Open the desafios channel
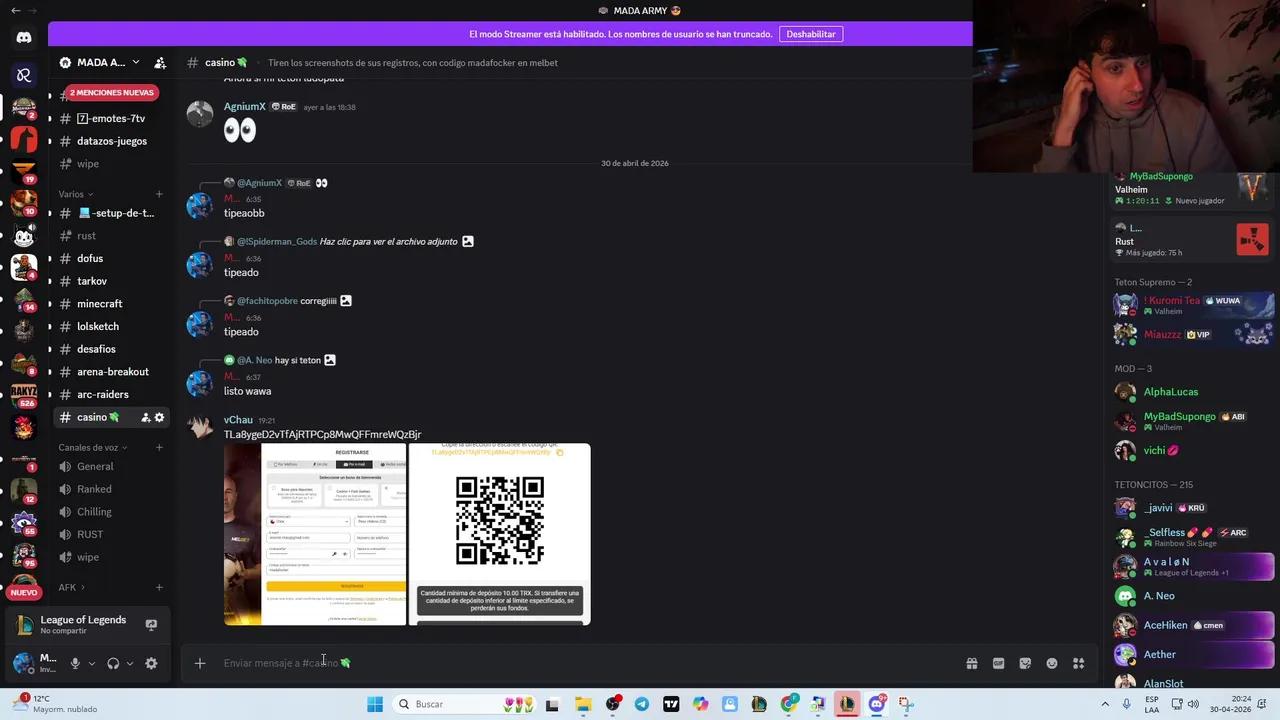Screen dimensions: 1280x720 click(x=110, y=350)
